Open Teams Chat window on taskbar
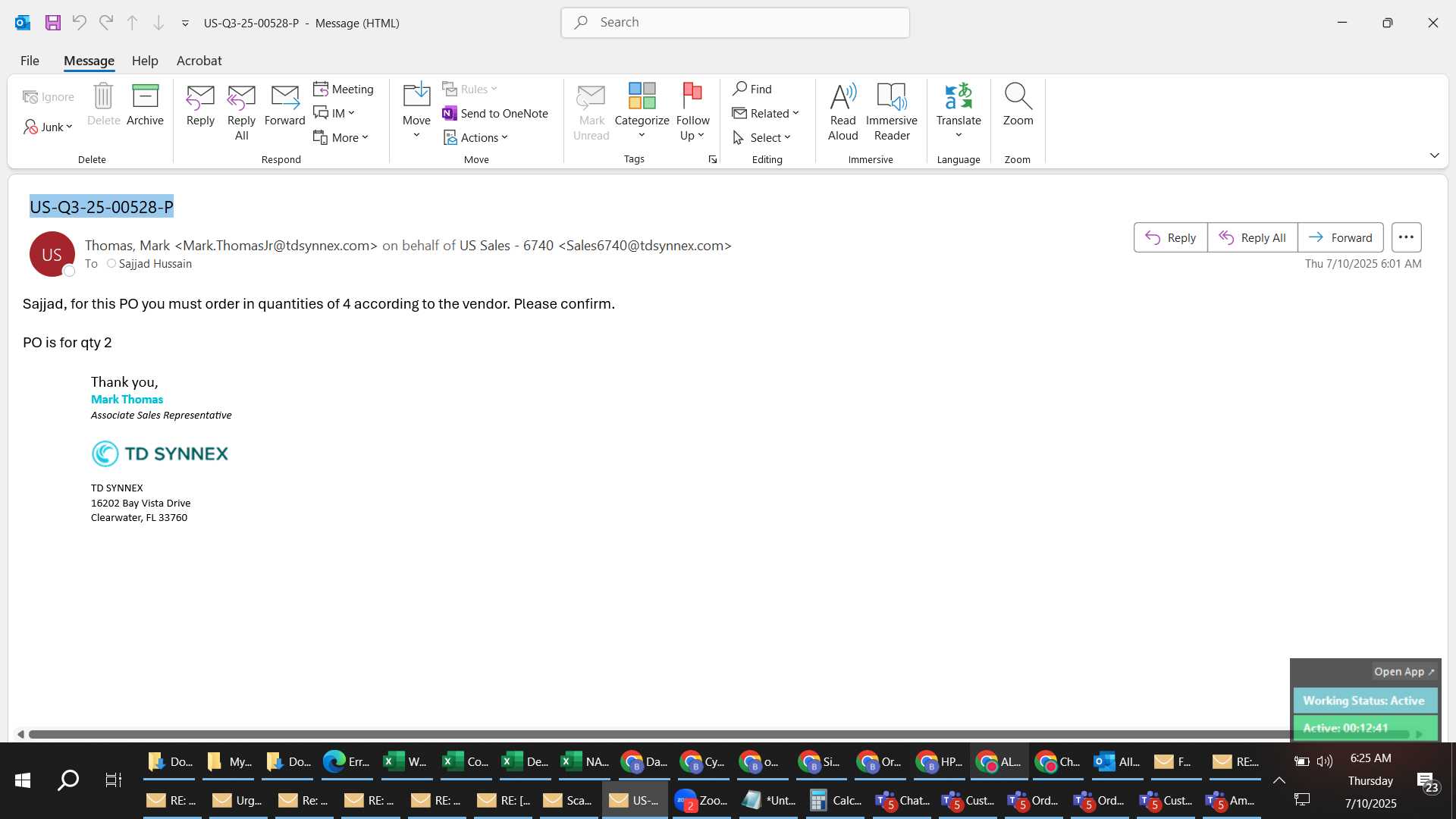The width and height of the screenshot is (1456, 819). point(902,800)
